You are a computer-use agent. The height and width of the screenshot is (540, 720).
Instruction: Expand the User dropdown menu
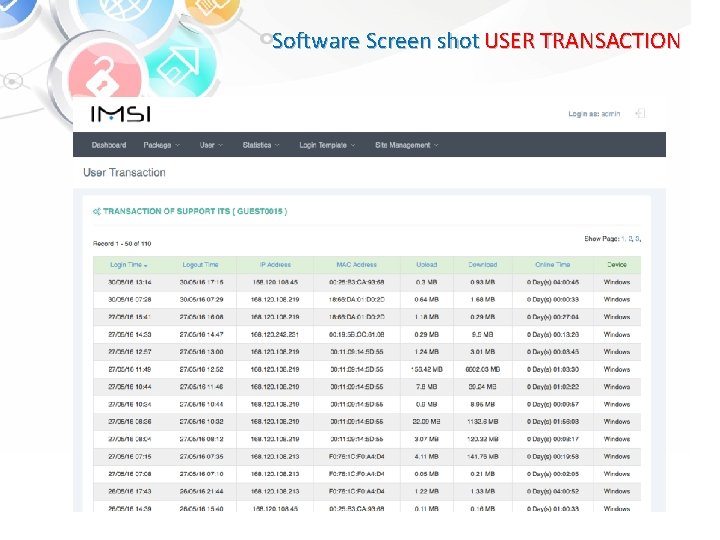click(211, 145)
